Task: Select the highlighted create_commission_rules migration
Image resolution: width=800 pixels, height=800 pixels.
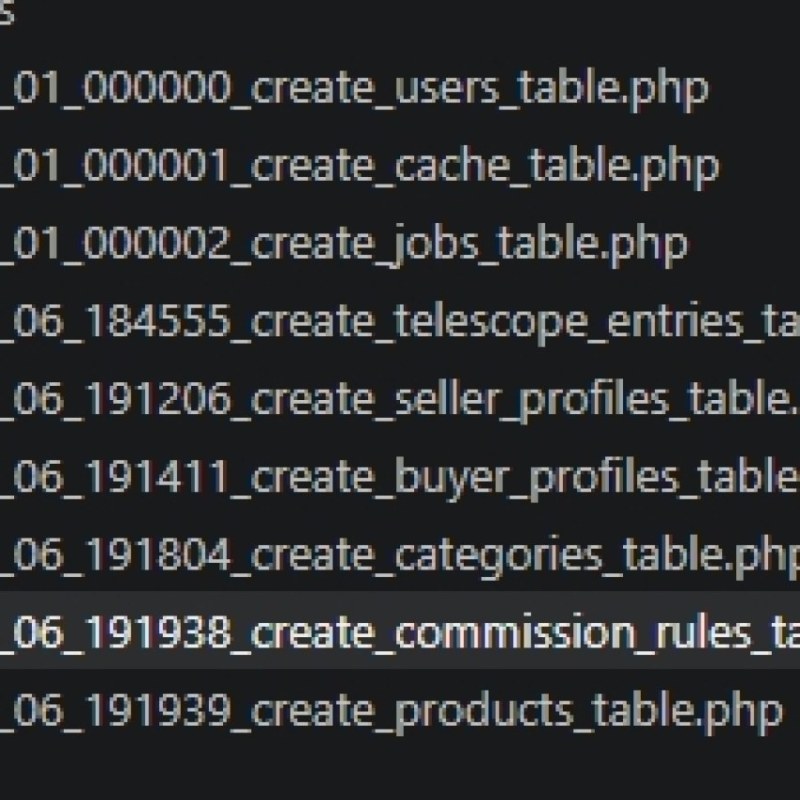Action: [400, 634]
